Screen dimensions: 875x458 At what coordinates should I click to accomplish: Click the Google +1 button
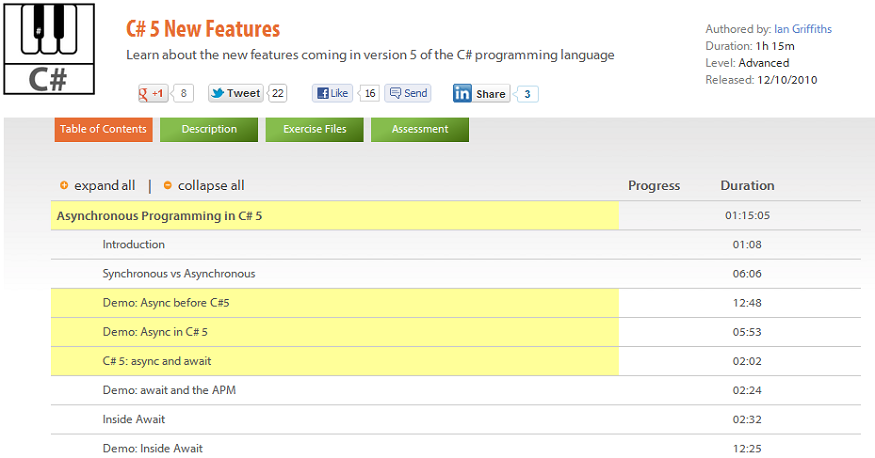tap(153, 93)
